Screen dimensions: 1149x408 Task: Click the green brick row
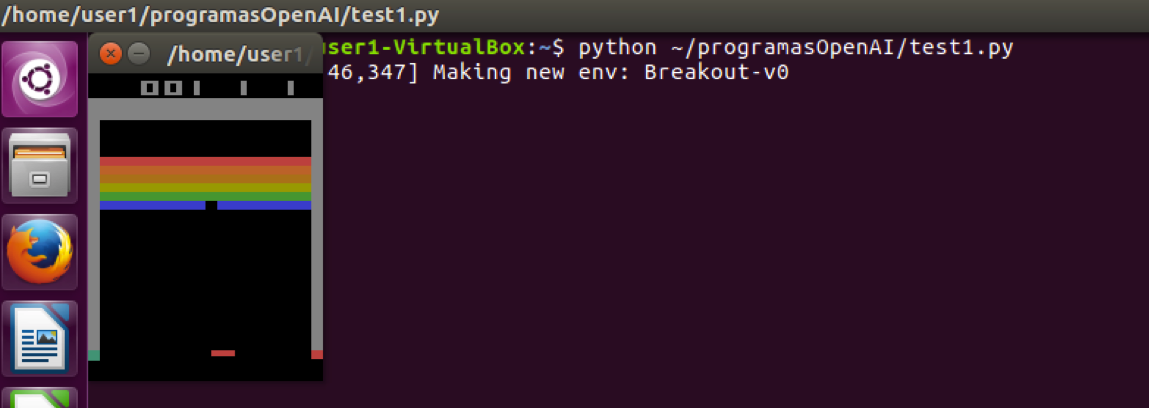tap(205, 187)
